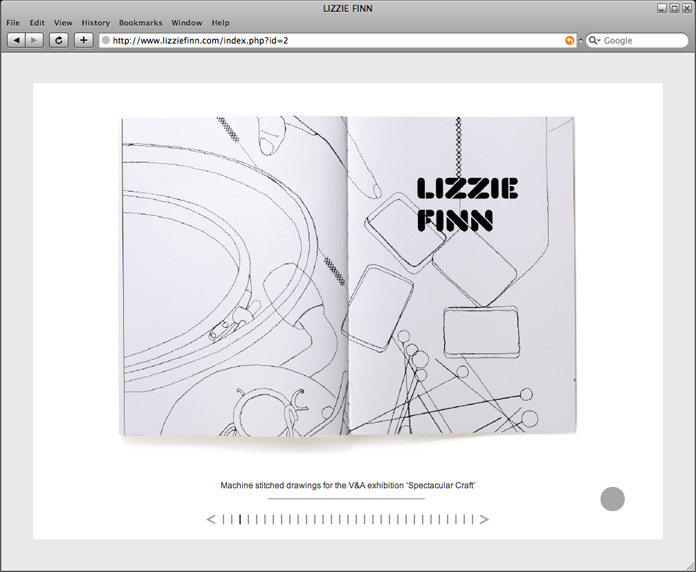
Task: Show previous image with the left chevron
Action: coord(211,519)
